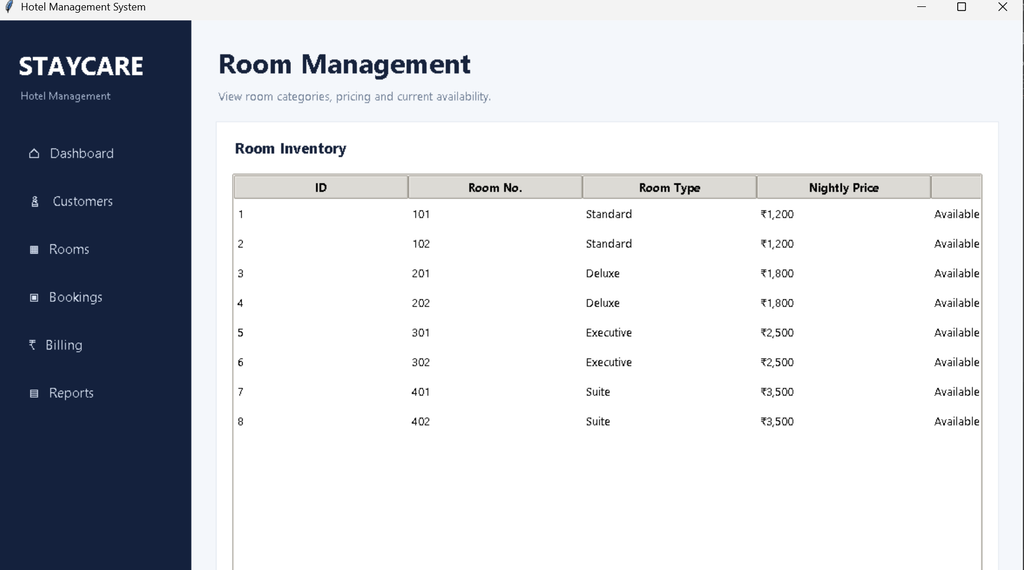Click Suite type in room 402 row
The height and width of the screenshot is (570, 1024).
click(598, 422)
